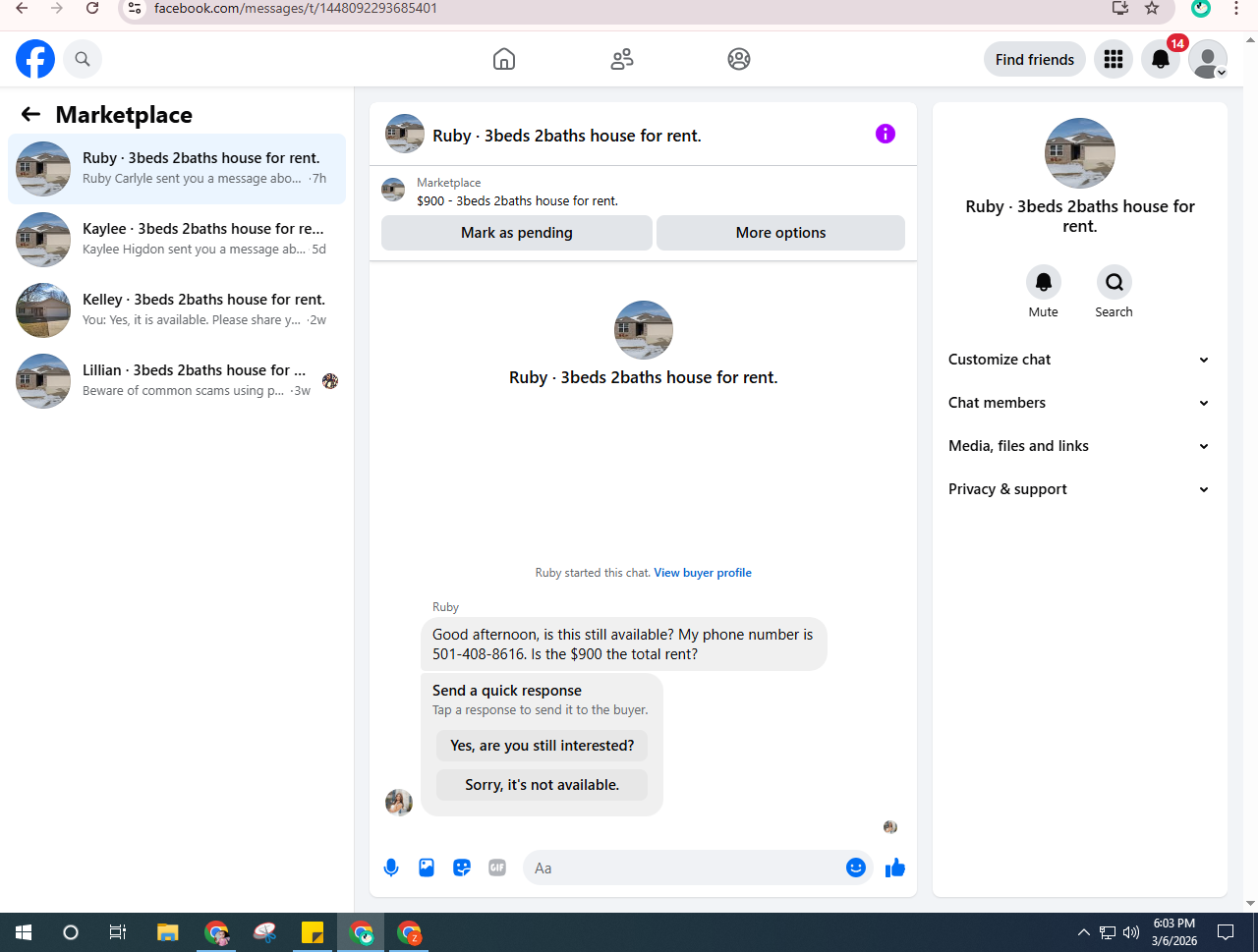Expand the Customize chat section
The width and height of the screenshot is (1258, 952).
1079,360
